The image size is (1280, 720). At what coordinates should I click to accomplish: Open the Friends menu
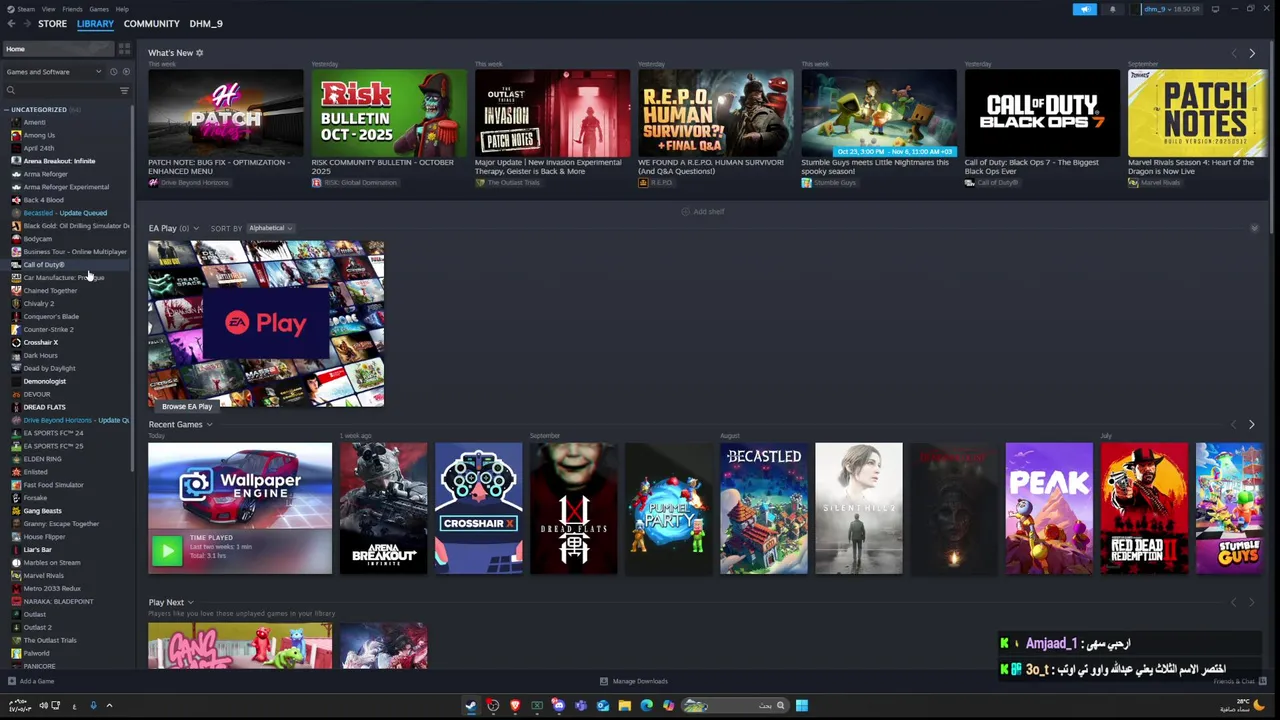[x=72, y=9]
